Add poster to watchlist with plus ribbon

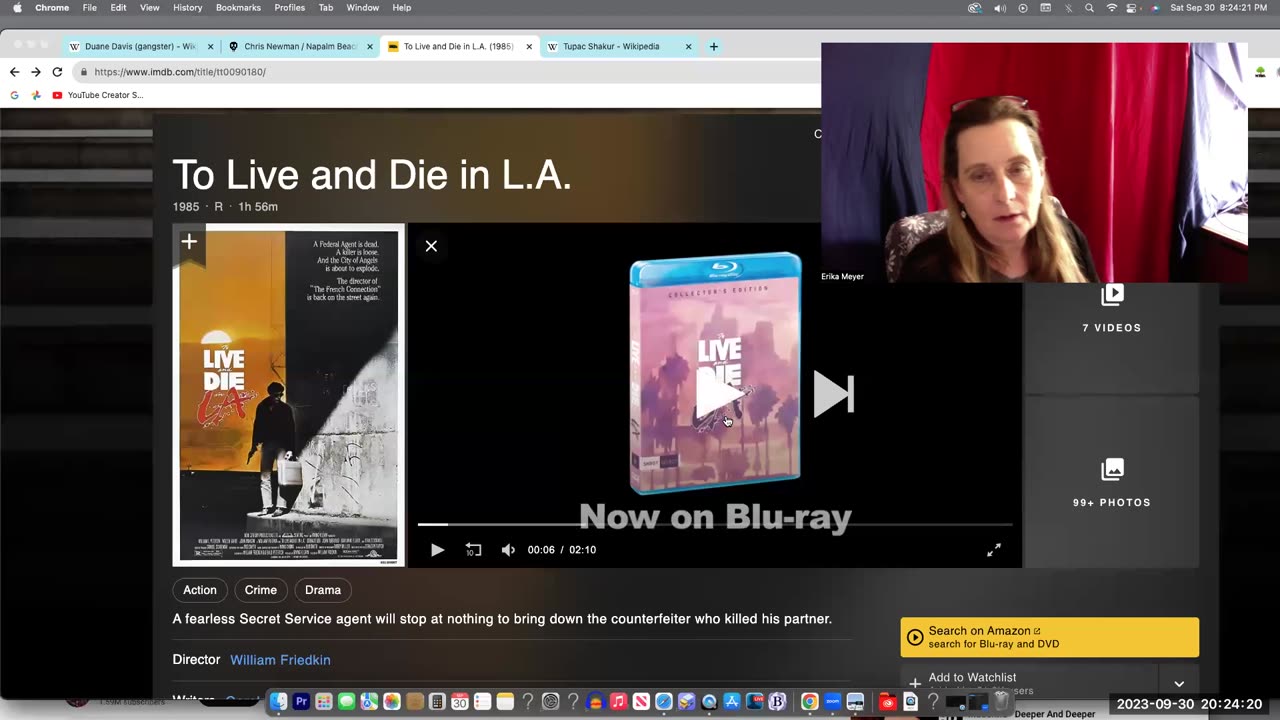point(189,241)
